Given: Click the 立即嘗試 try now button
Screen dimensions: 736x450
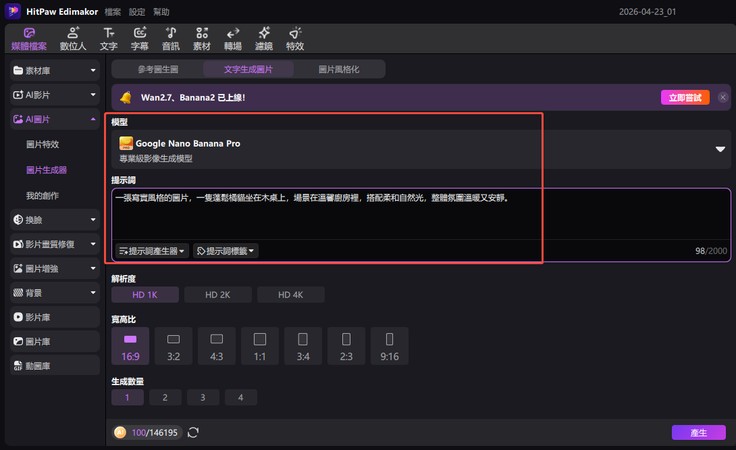Looking at the screenshot, I should pyautogui.click(x=685, y=98).
